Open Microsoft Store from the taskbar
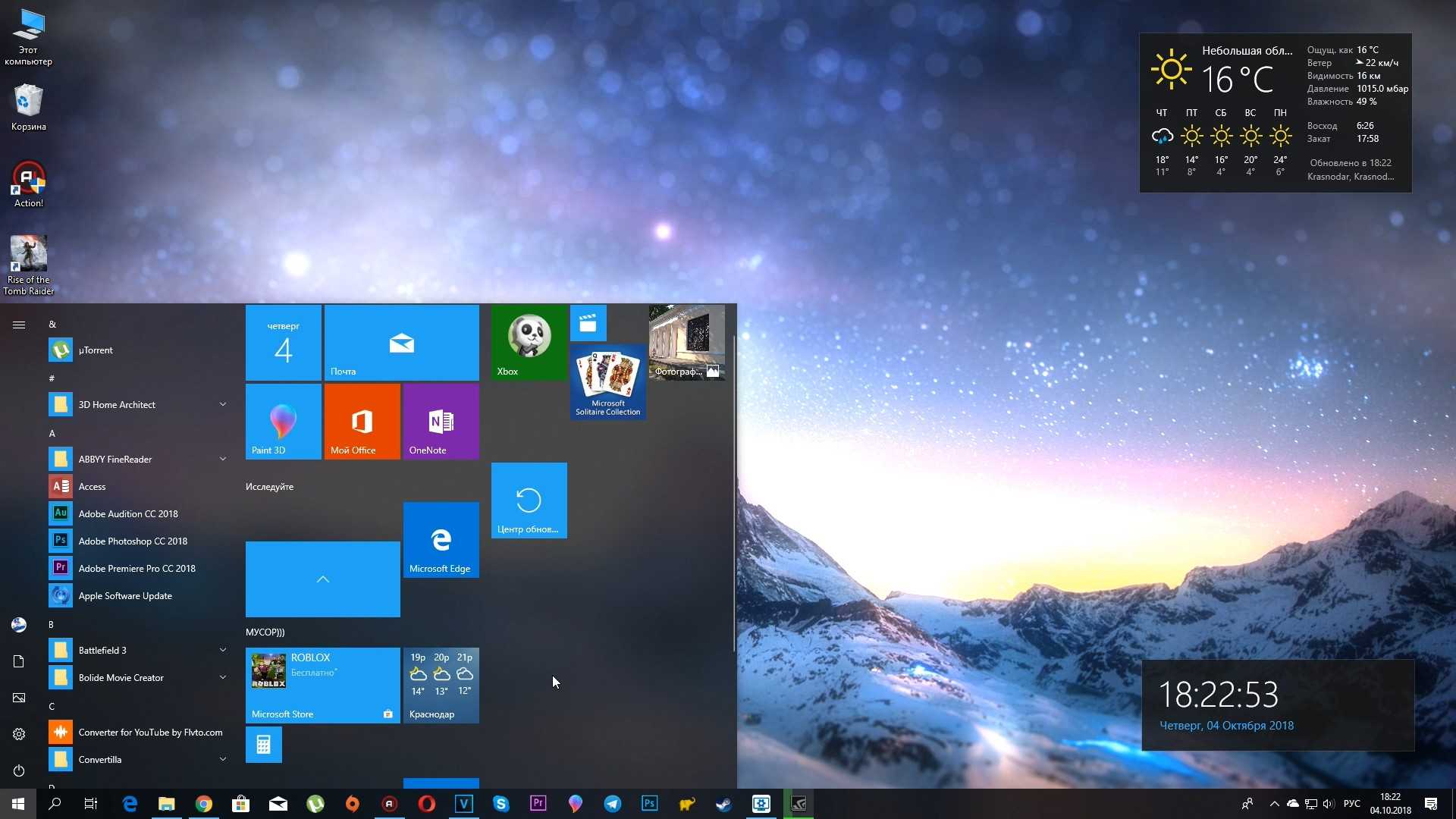The height and width of the screenshot is (819, 1456). [x=240, y=804]
